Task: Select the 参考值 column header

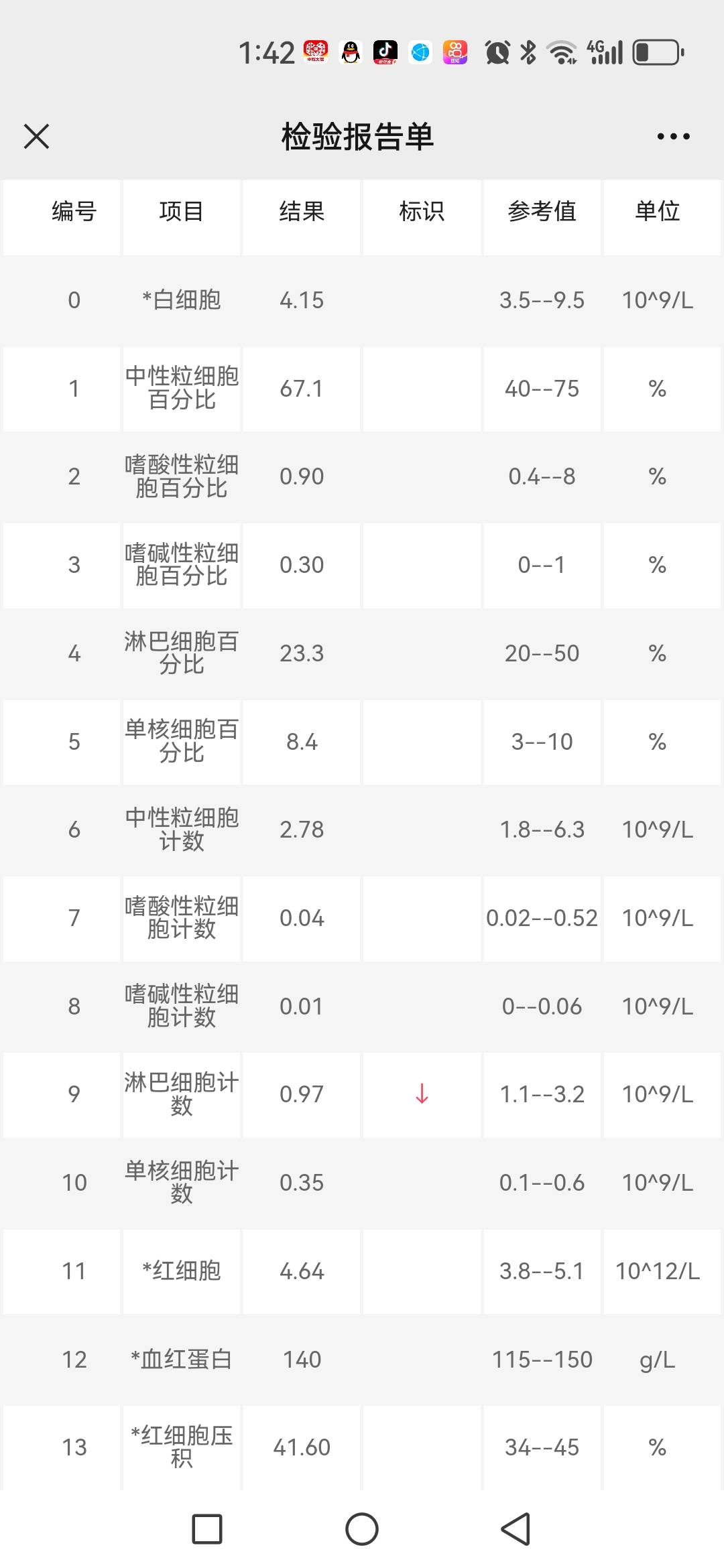Action: pos(542,212)
